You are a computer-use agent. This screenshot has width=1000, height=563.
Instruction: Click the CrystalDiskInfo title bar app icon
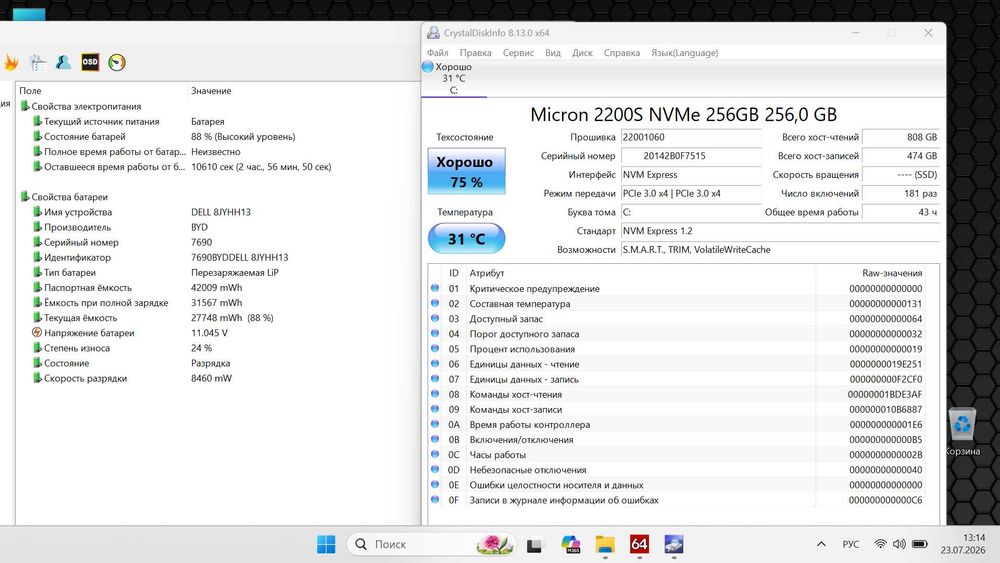[434, 33]
